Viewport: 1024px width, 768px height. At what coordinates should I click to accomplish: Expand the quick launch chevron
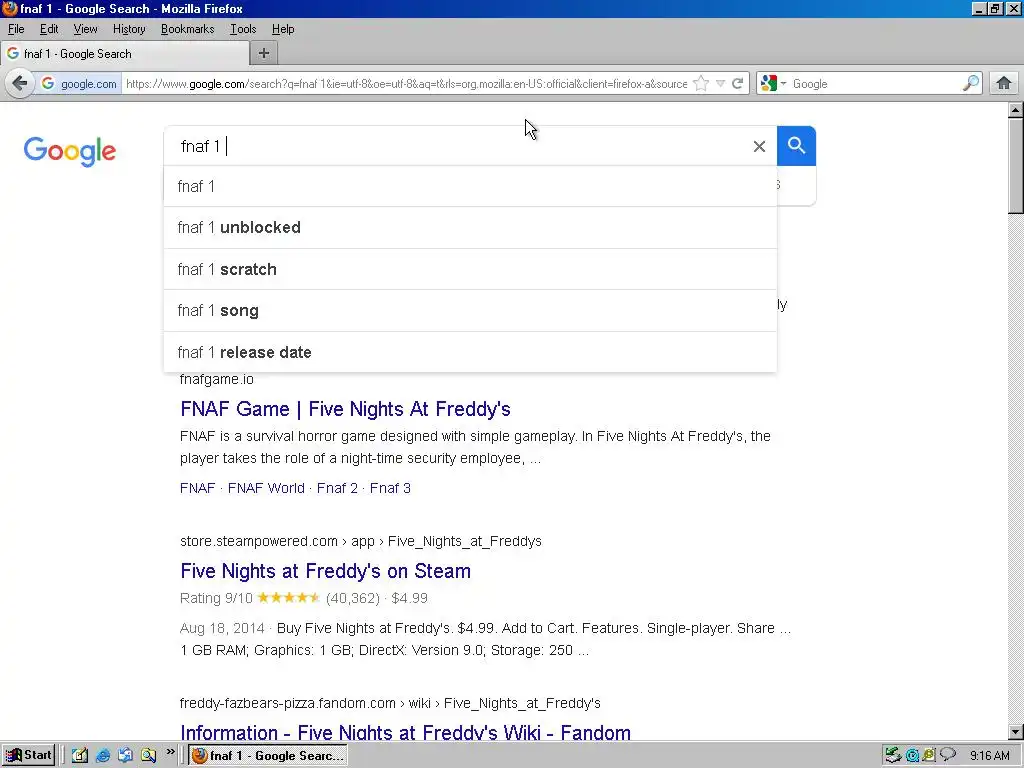pyautogui.click(x=170, y=752)
